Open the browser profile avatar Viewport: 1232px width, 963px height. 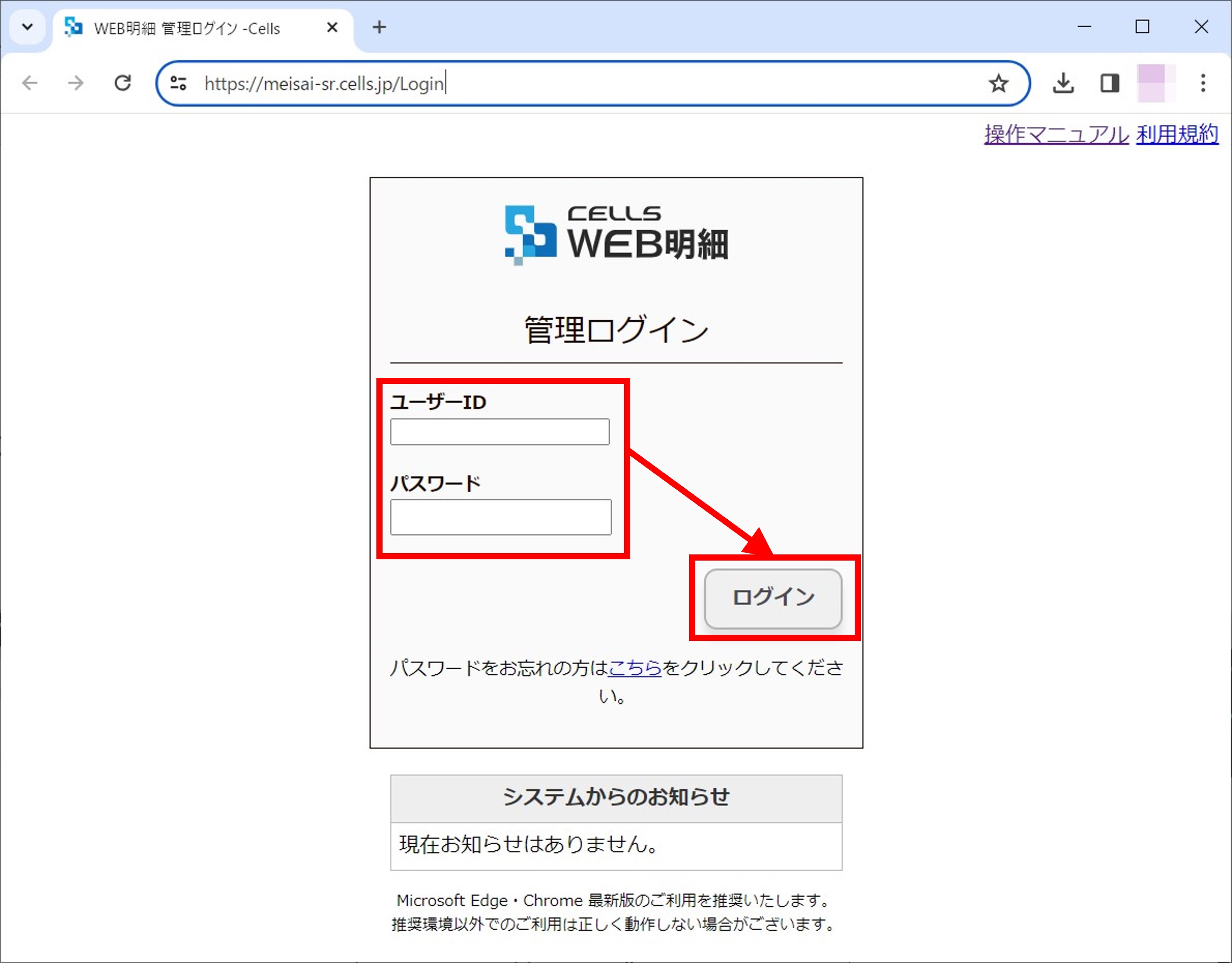pyautogui.click(x=1156, y=83)
